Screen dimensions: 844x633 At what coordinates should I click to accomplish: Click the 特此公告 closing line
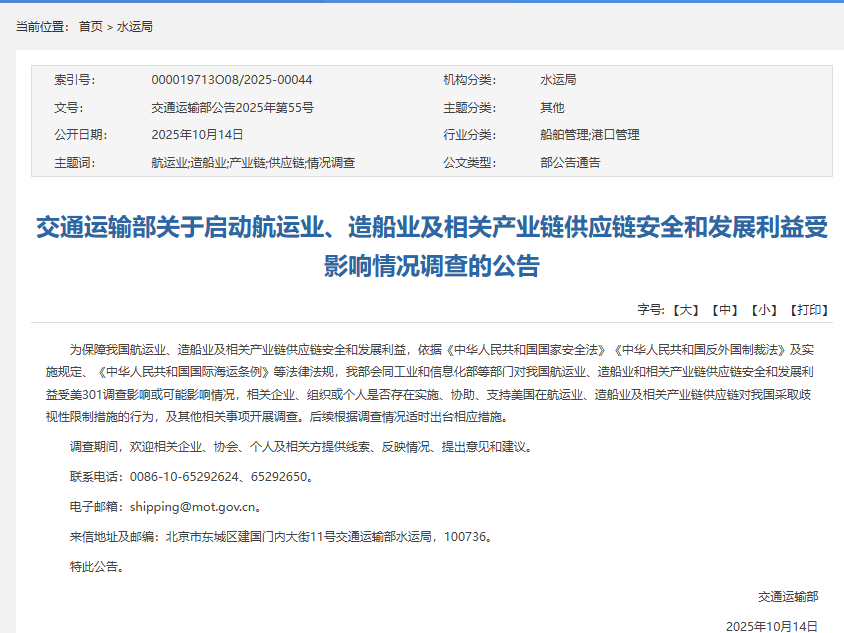point(97,566)
